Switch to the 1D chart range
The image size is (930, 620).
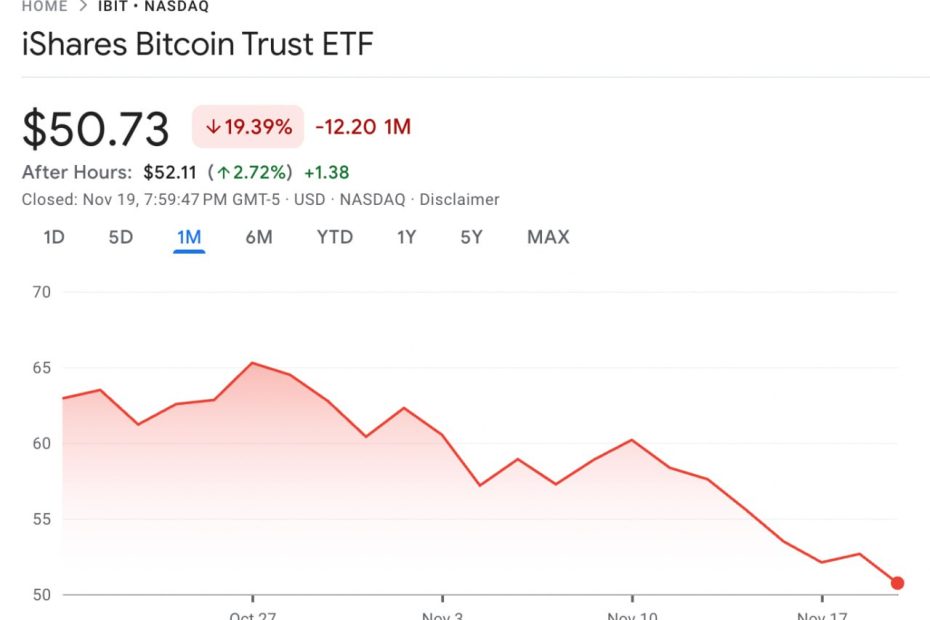point(54,237)
